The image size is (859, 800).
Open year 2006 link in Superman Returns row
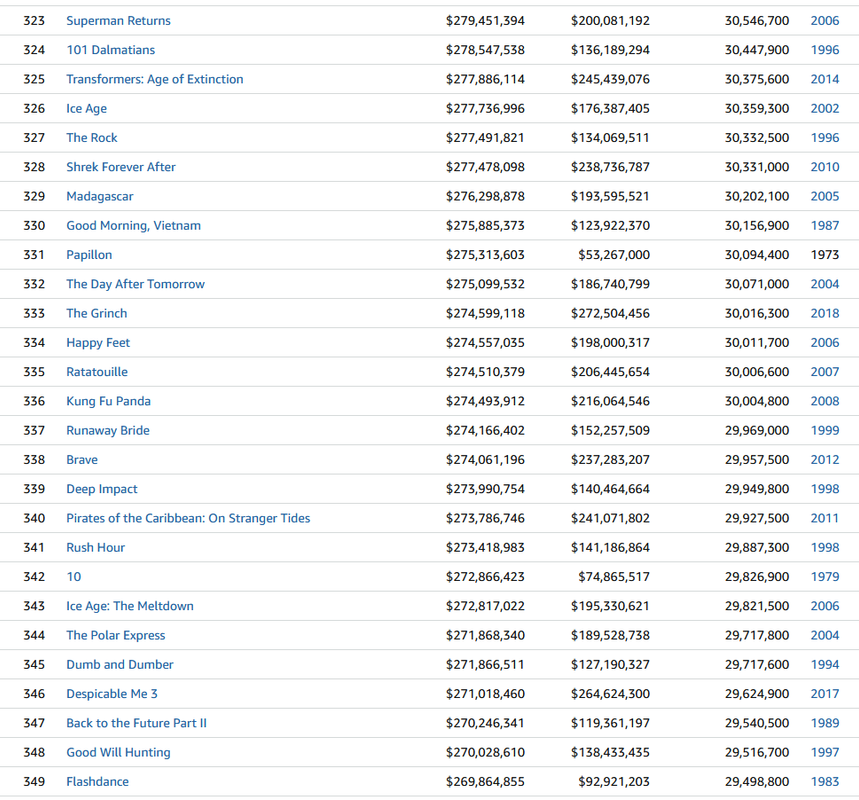tap(824, 21)
